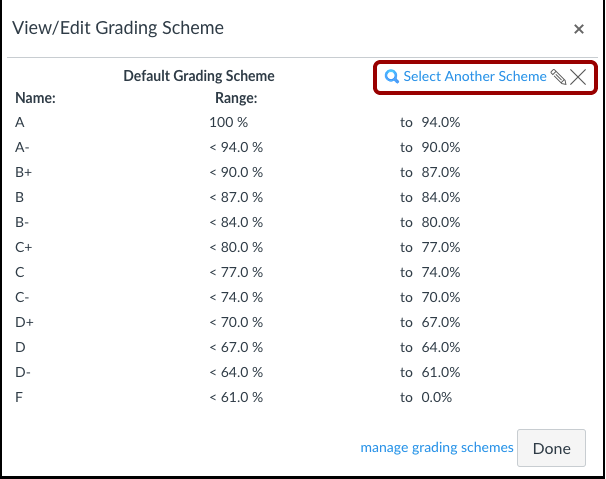Click the Range: column header
This screenshot has width=606, height=479.
[x=236, y=98]
